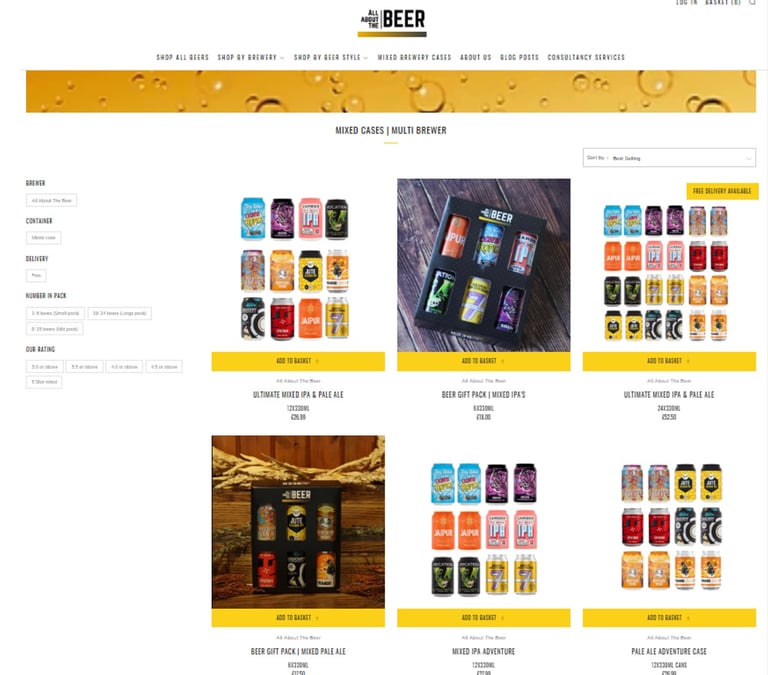Toggle the Mixed case container filter

click(x=44, y=238)
